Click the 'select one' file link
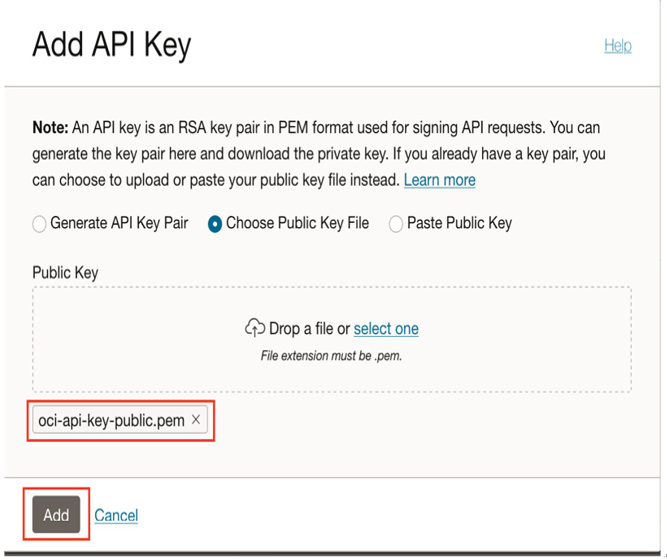 tap(386, 329)
